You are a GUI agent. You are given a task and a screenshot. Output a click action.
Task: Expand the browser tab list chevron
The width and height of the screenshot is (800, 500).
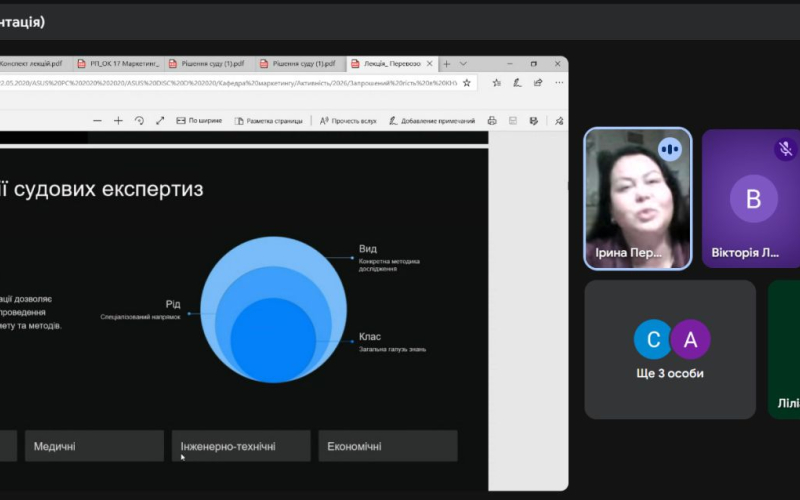pos(462,64)
